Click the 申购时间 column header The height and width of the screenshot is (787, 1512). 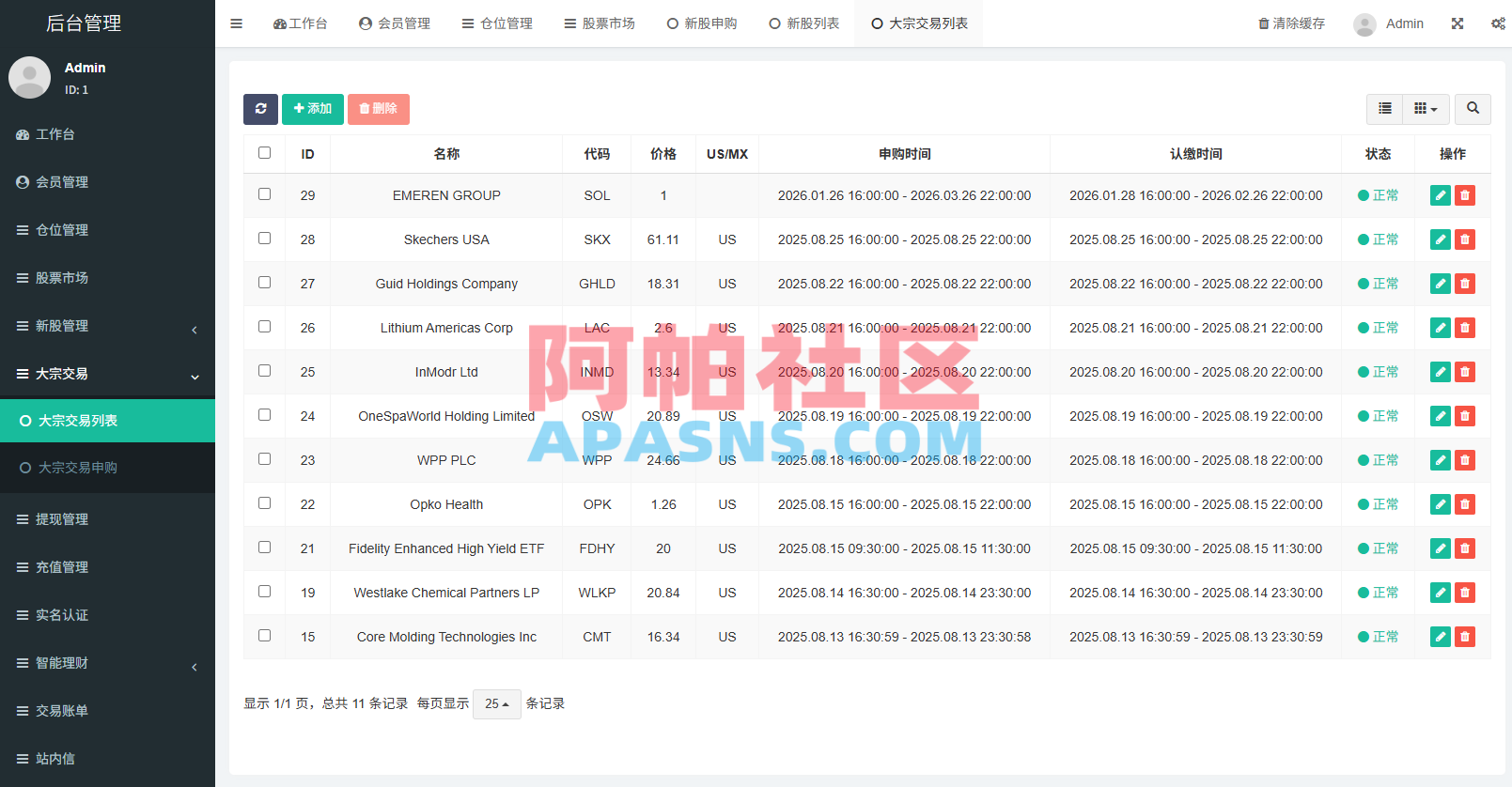coord(905,154)
